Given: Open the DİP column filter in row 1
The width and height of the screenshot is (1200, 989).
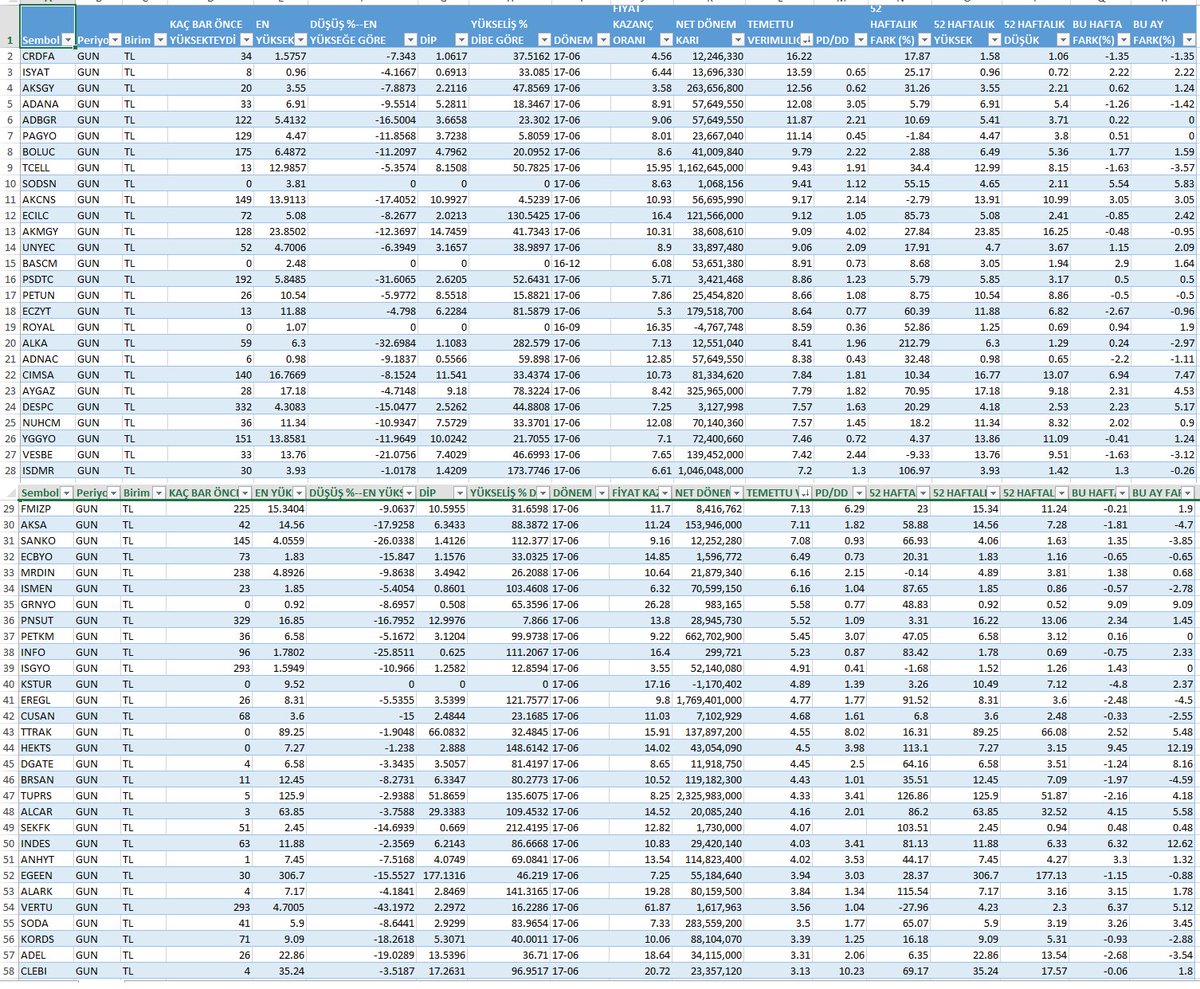Looking at the screenshot, I should [x=460, y=40].
